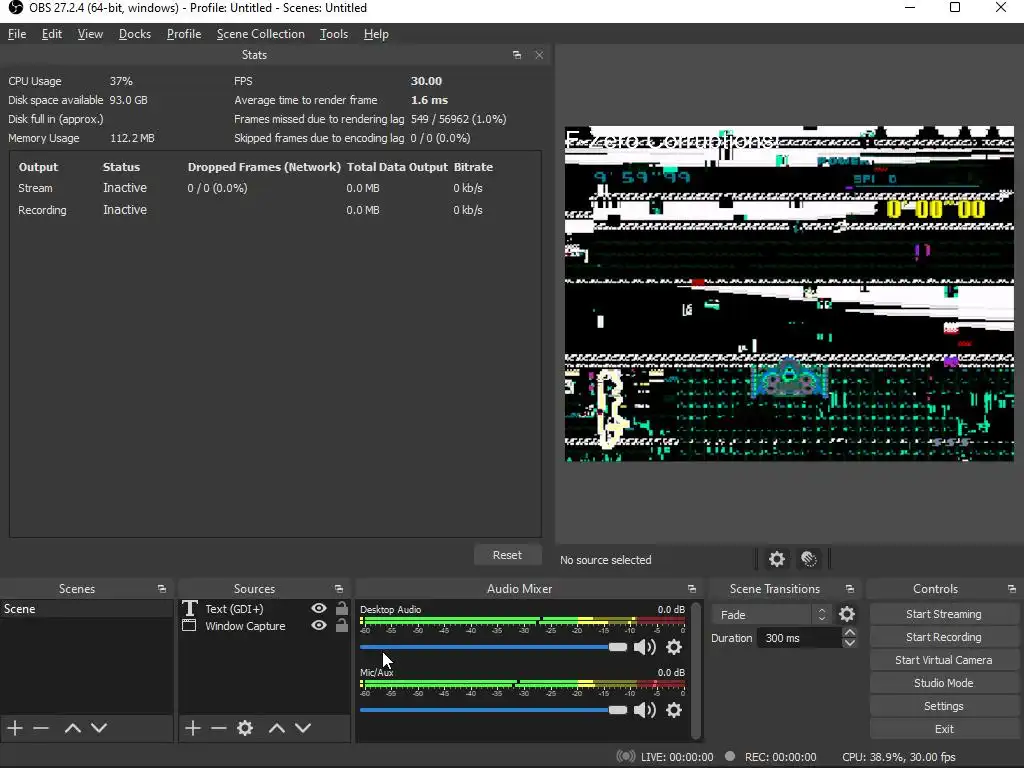Click the Reset stats button
The width and height of the screenshot is (1024, 768).
point(507,554)
